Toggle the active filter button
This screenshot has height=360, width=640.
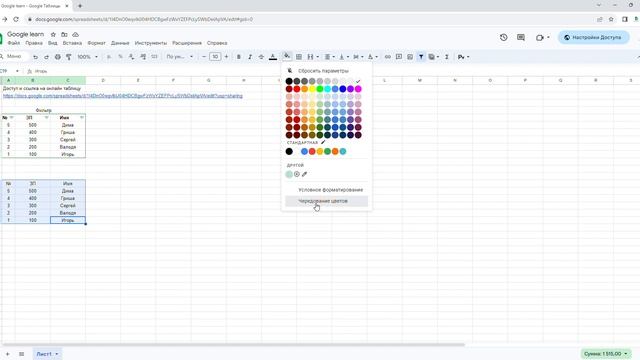coord(421,57)
